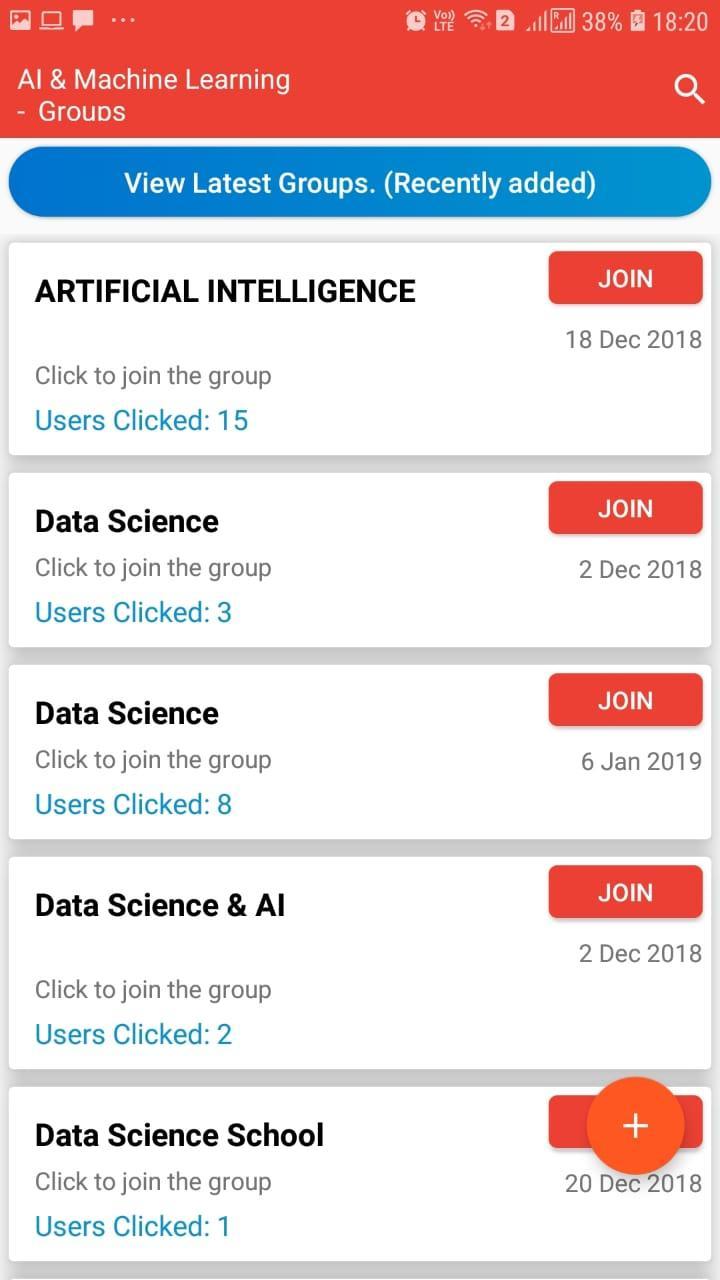The image size is (720, 1280).
Task: Tap the orange plus floating button
Action: pyautogui.click(x=635, y=1126)
